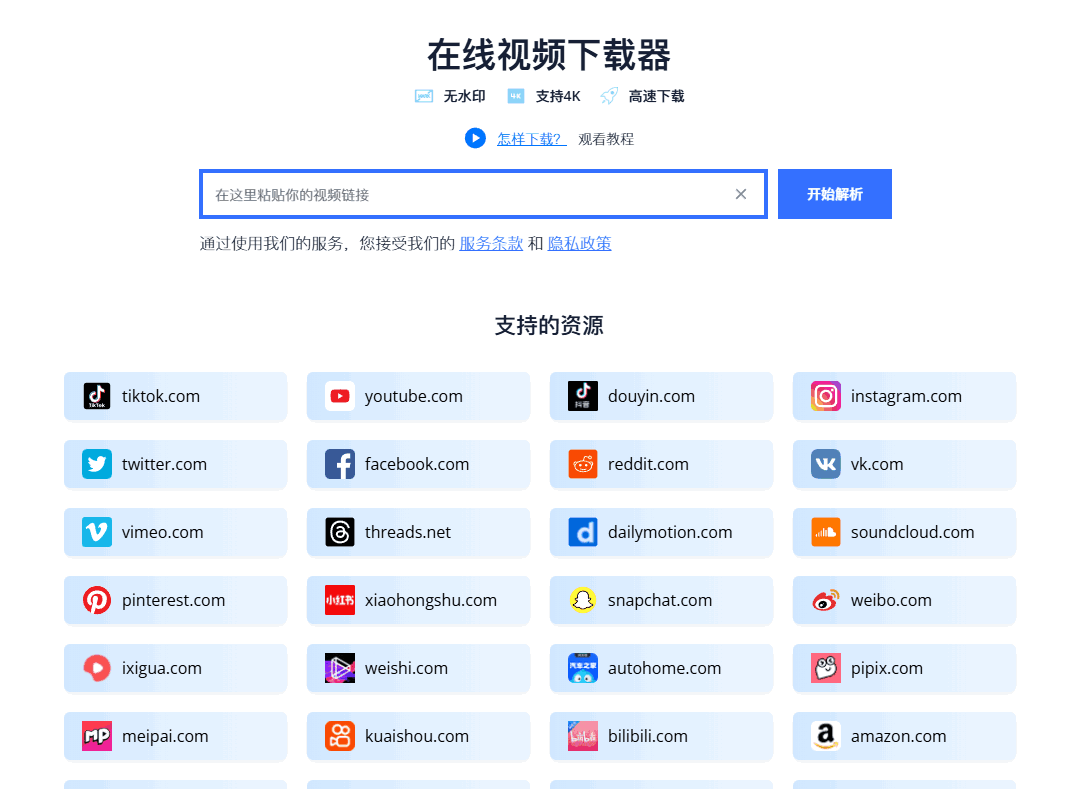Click the pipix.com label
This screenshot has height=789, width=1080.
point(887,669)
